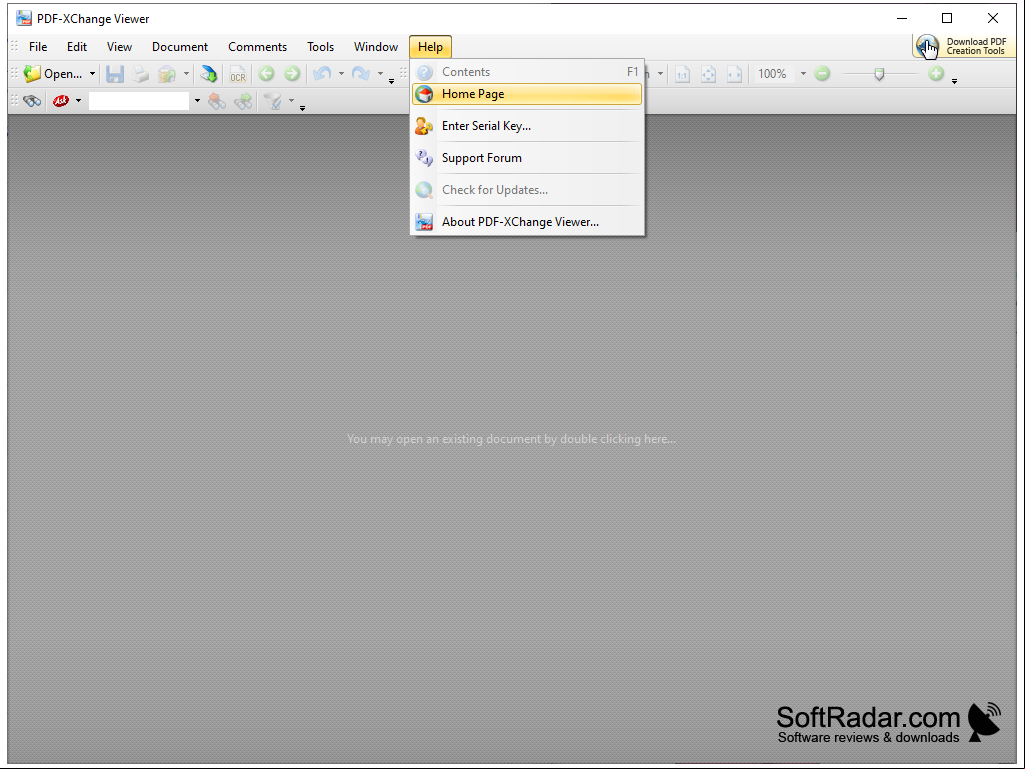Go to next view green arrow
Image resolution: width=1025 pixels, height=769 pixels.
(292, 74)
